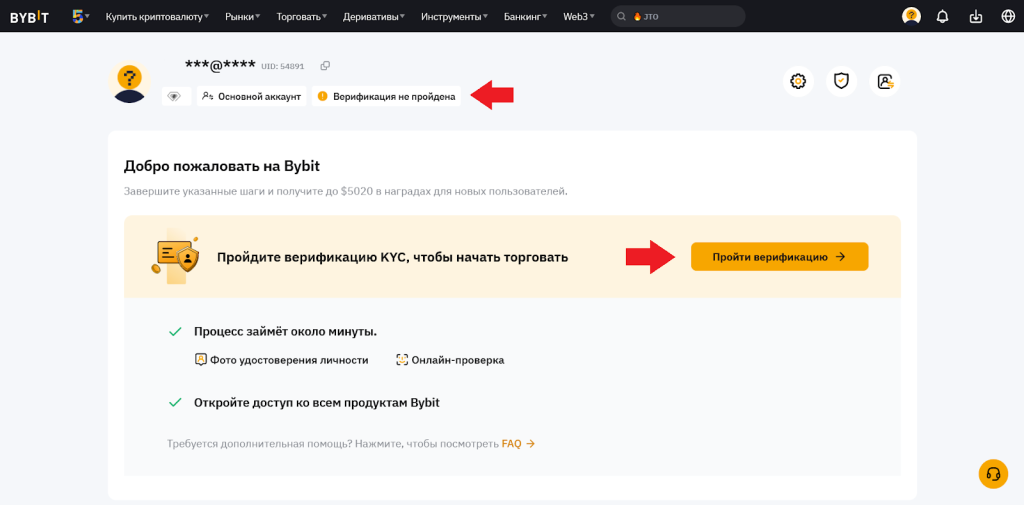Toggle eye icon to show account info
This screenshot has width=1024, height=505.
(x=174, y=96)
